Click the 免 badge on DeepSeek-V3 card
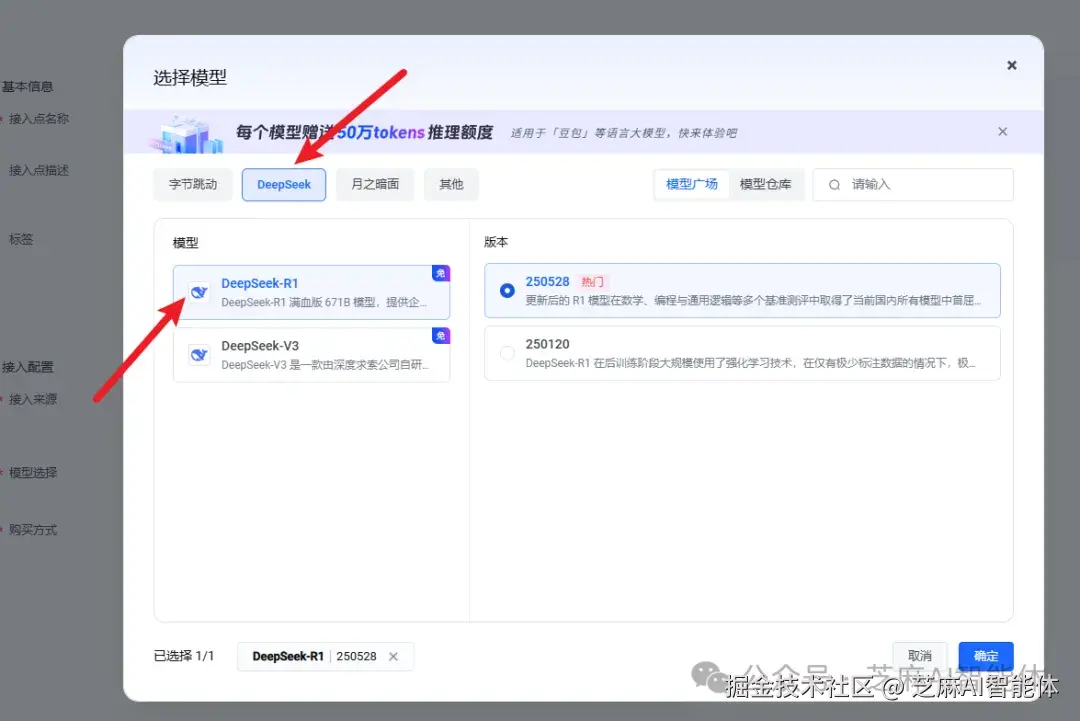Viewport: 1080px width, 721px height. pos(440,335)
